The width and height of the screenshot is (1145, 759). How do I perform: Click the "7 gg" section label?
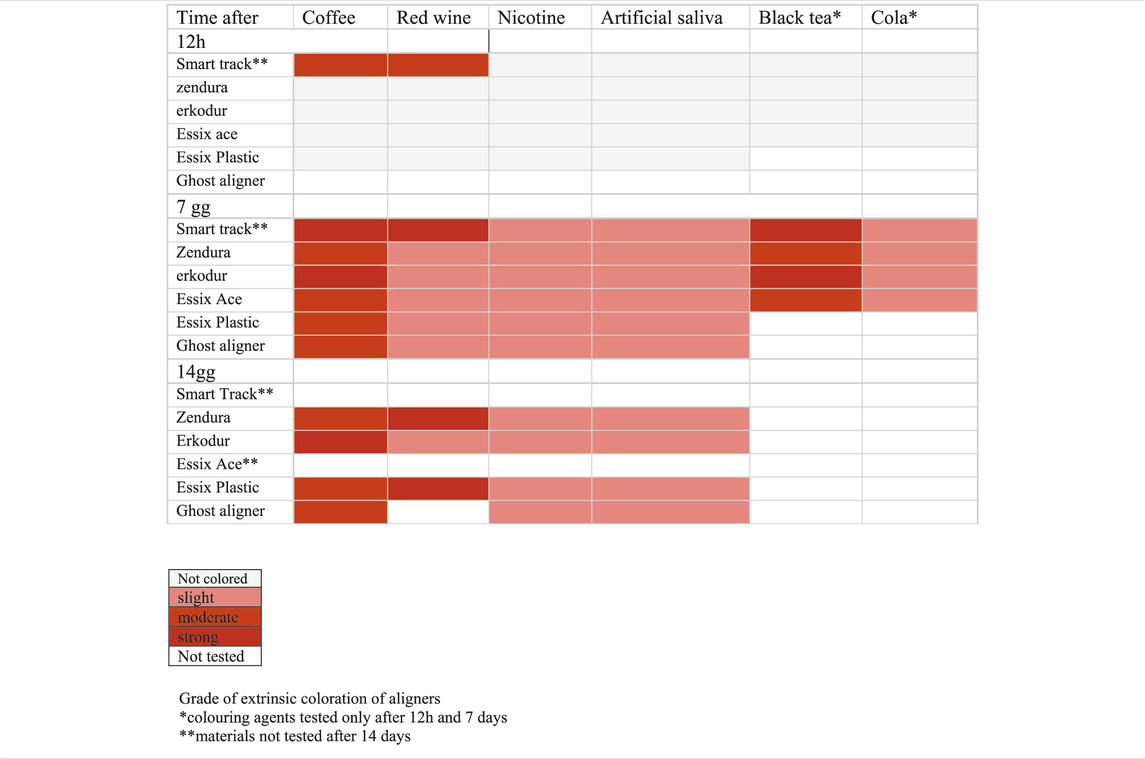[194, 207]
